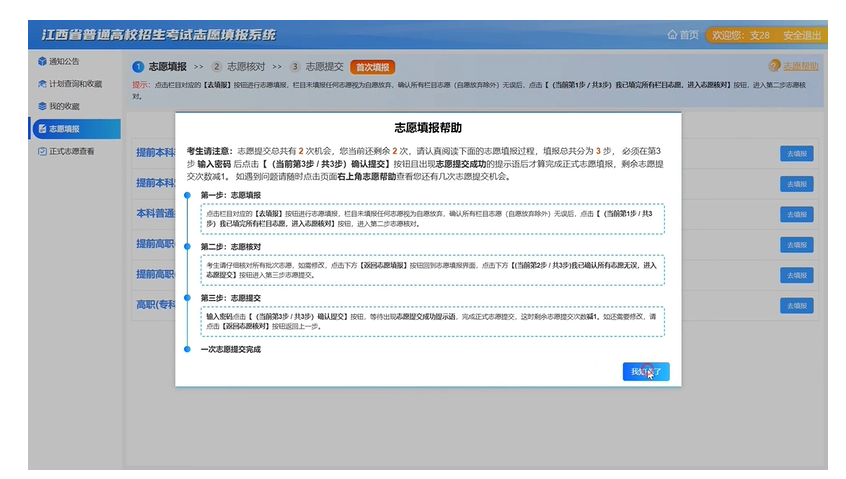Screen dimensions: 846x479
Task: Click the 首次填报 orange badge
Action: pyautogui.click(x=372, y=67)
